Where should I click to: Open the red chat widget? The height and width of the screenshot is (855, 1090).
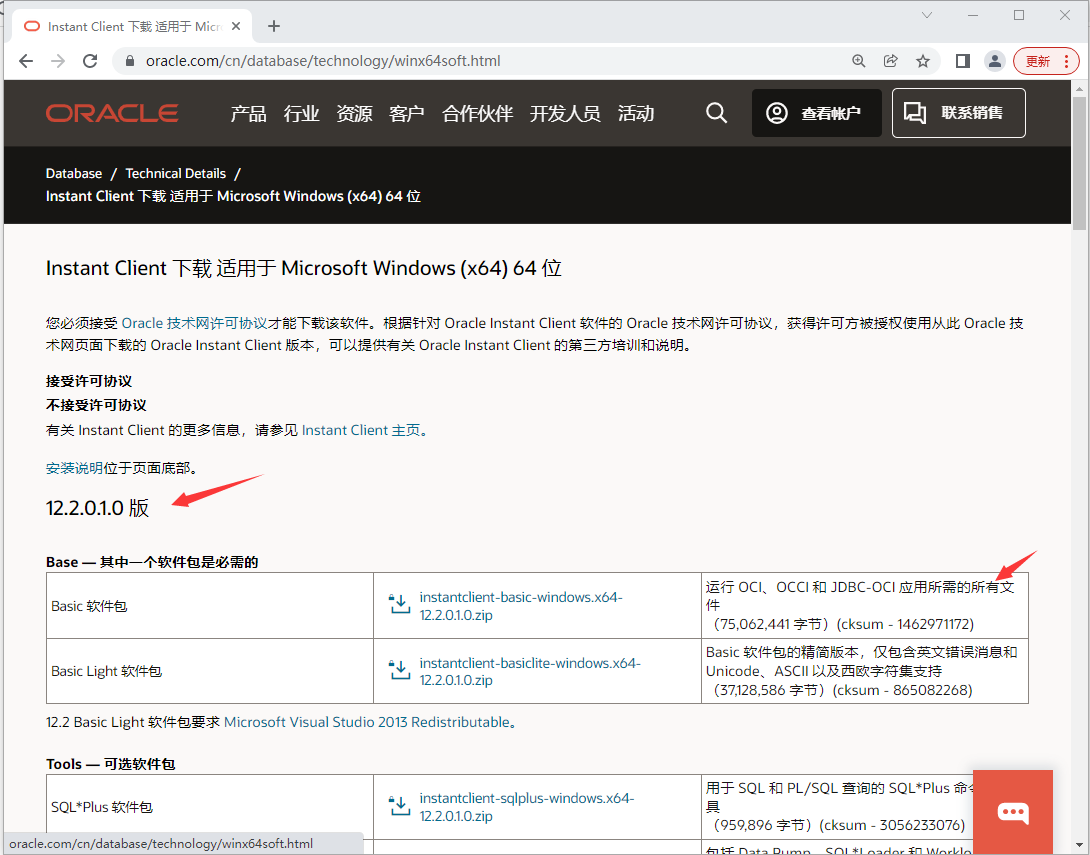point(1013,812)
